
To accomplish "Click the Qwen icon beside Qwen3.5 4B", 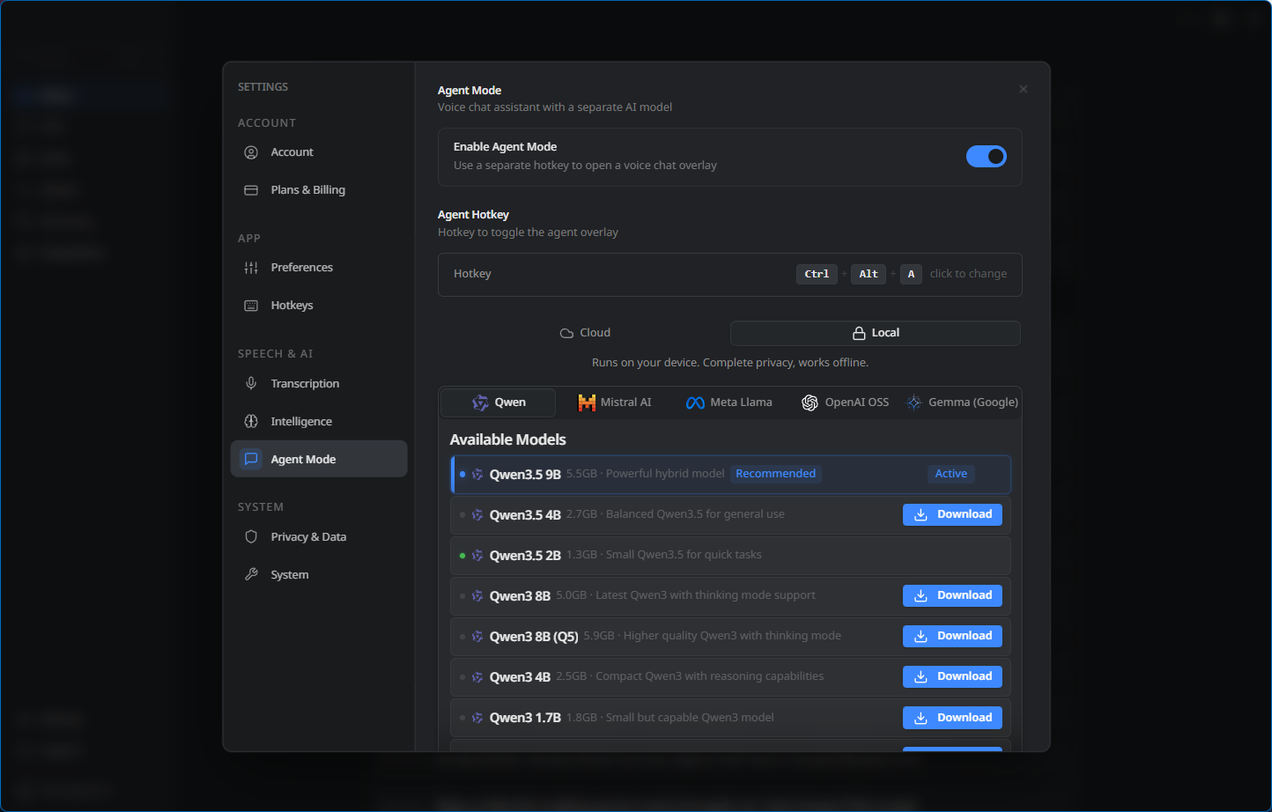I will click(x=477, y=515).
